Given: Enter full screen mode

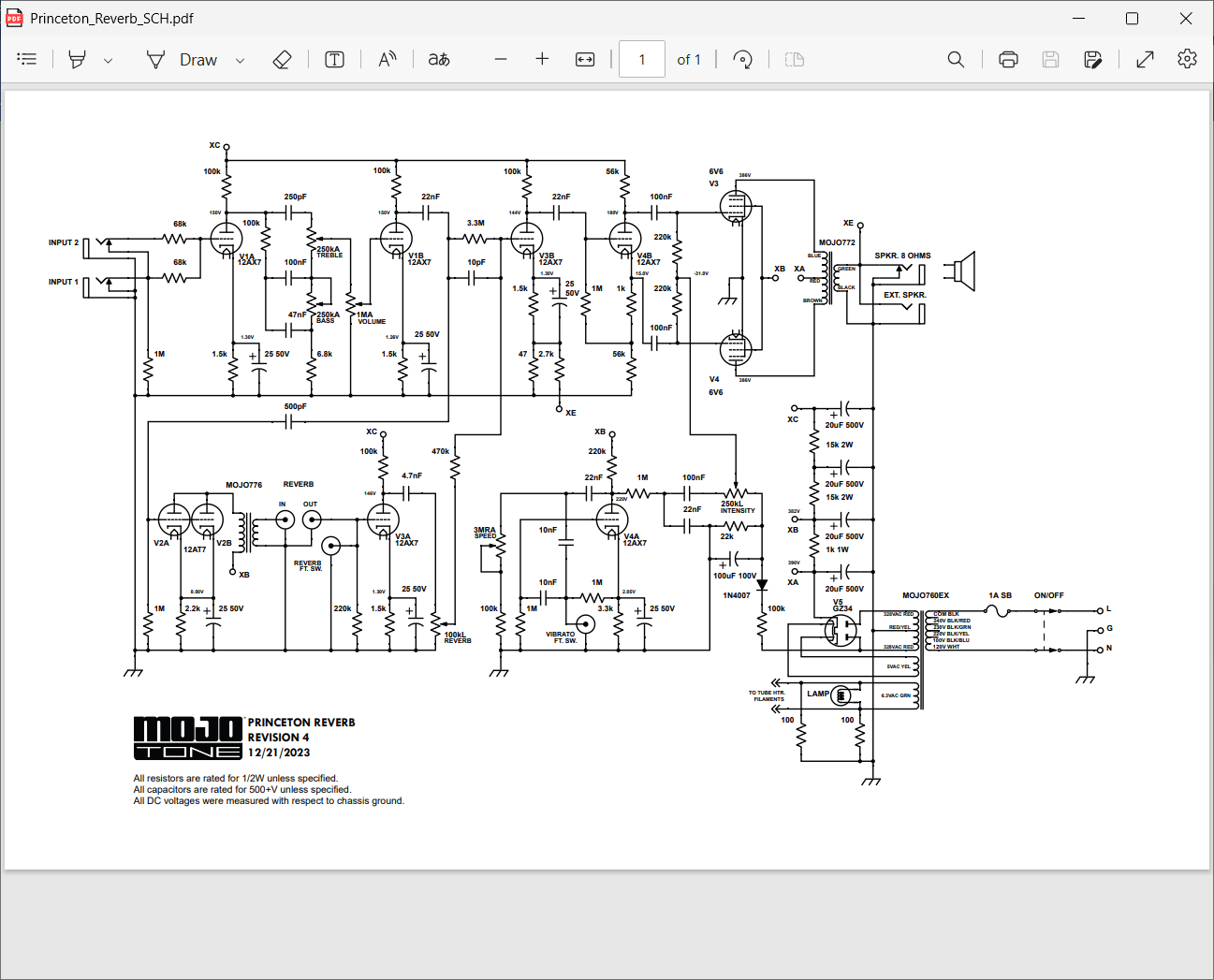Looking at the screenshot, I should coord(1145,59).
